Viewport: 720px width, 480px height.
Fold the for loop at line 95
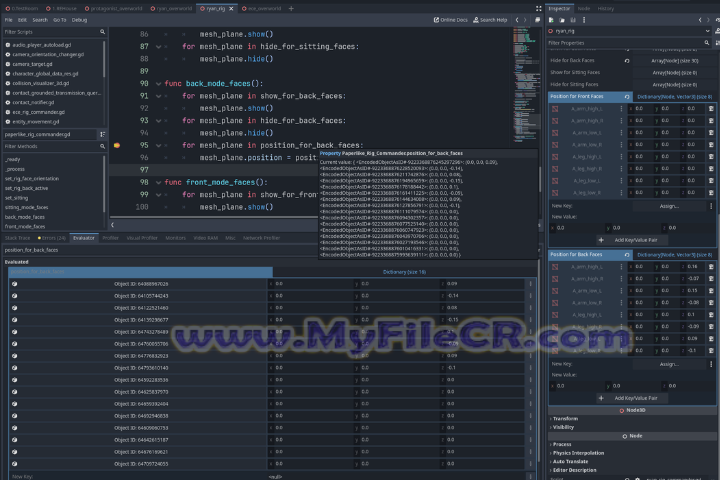(x=158, y=145)
